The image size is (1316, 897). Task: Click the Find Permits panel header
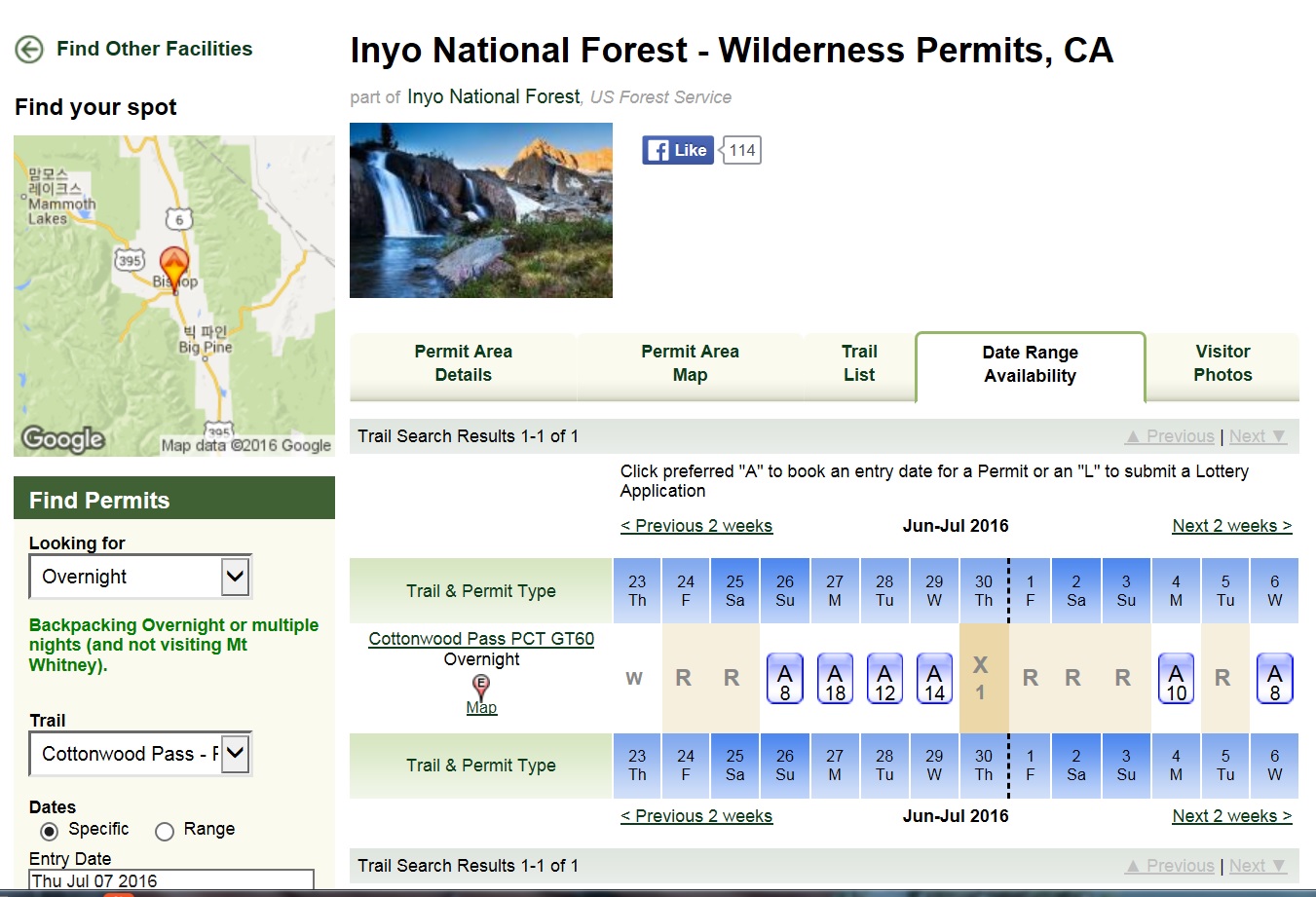click(174, 499)
